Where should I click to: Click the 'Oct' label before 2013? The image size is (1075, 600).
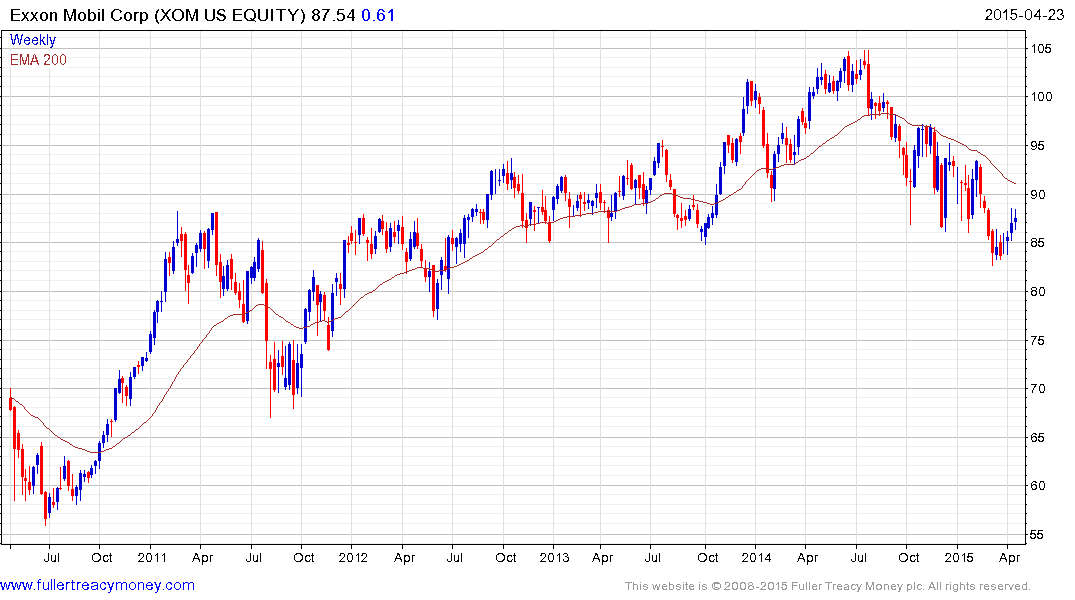click(505, 557)
